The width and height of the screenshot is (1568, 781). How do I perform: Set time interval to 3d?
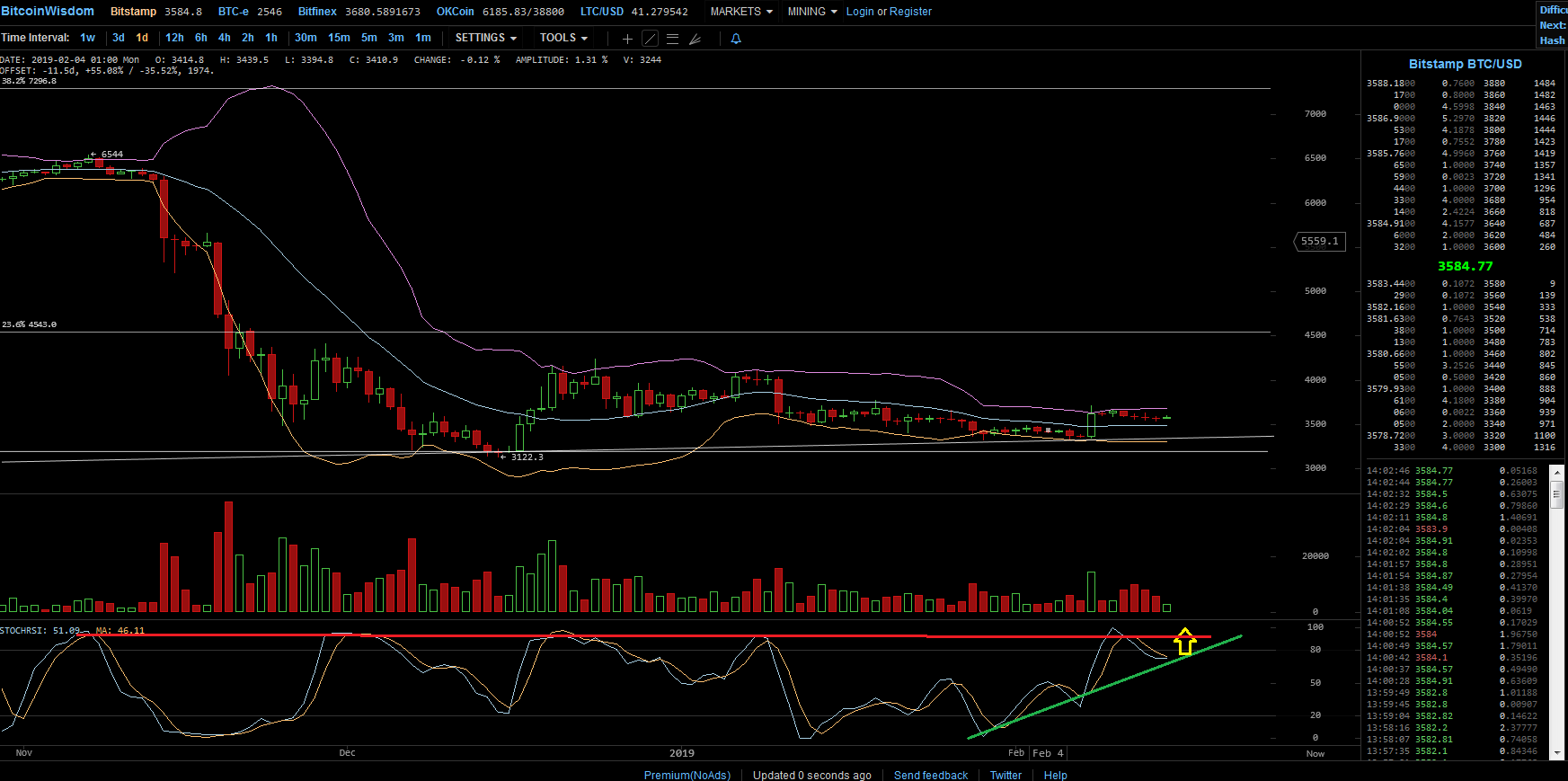pos(119,38)
